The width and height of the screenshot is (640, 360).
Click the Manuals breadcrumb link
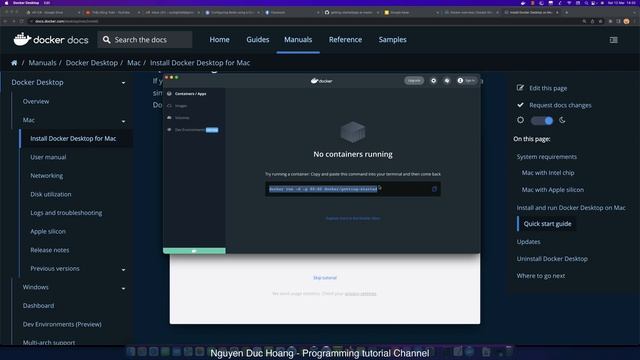click(x=42, y=63)
